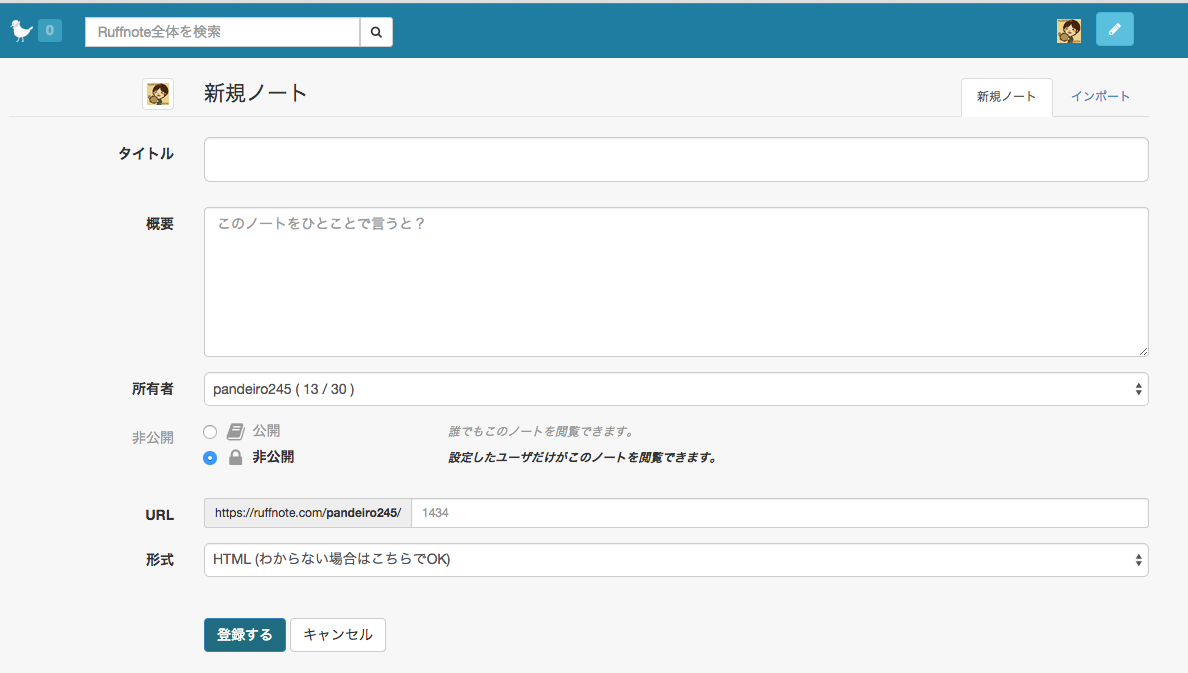
Task: Open the user avatar in the header
Action: click(1069, 31)
